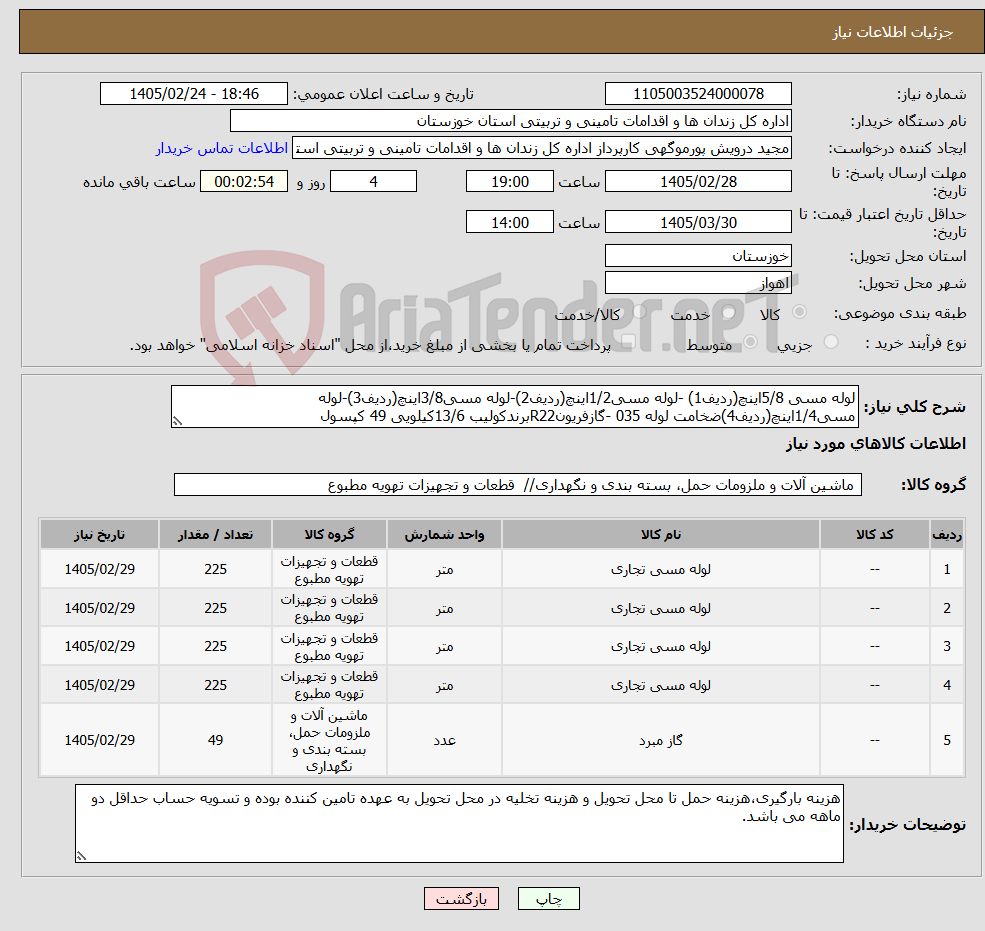The image size is (985, 931).
Task: Click the تعداد / مقدار column header
Action: click(215, 535)
